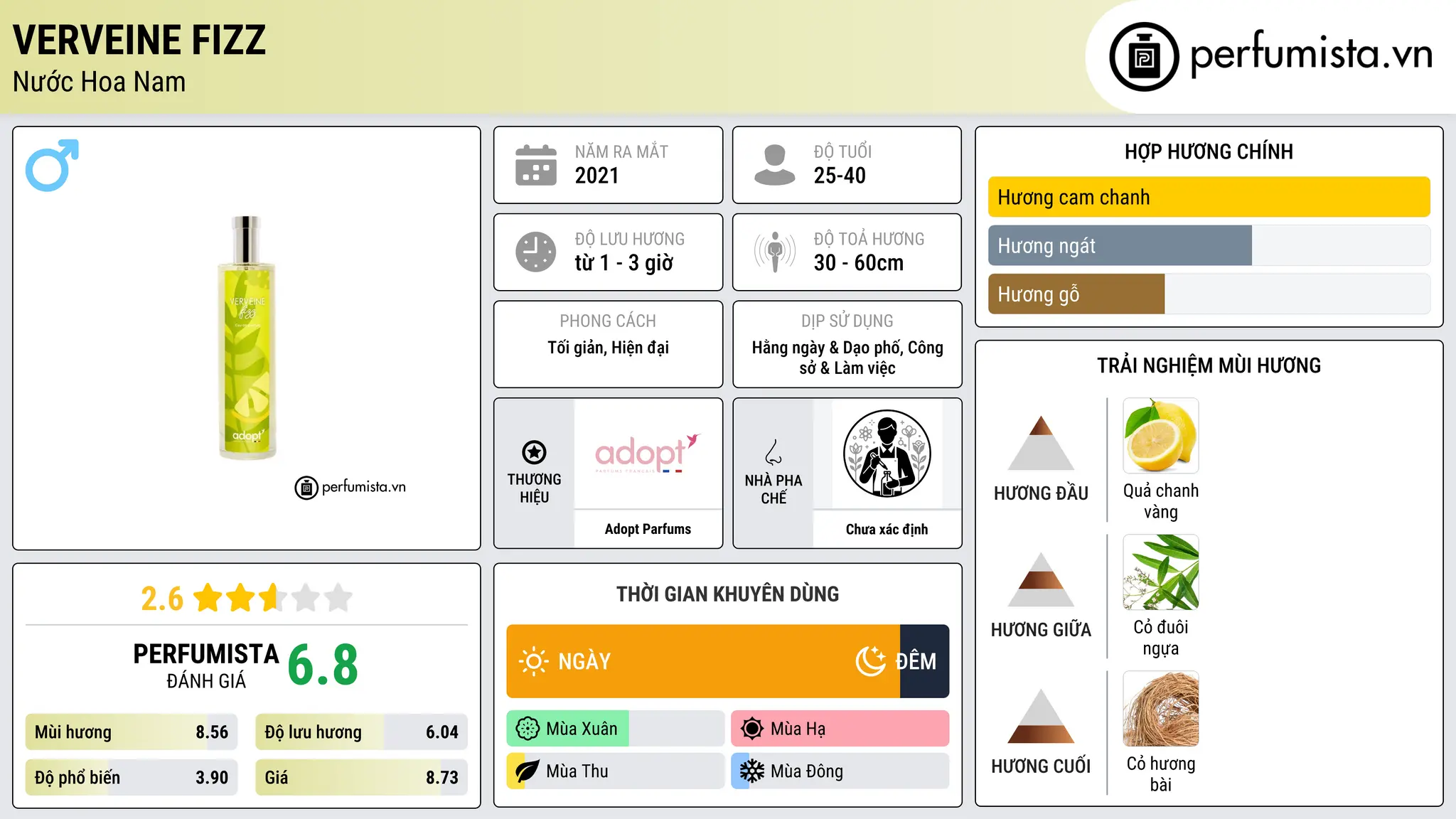The image size is (1456, 819).
Task: Click the top note pyramid icon
Action: [1041, 443]
